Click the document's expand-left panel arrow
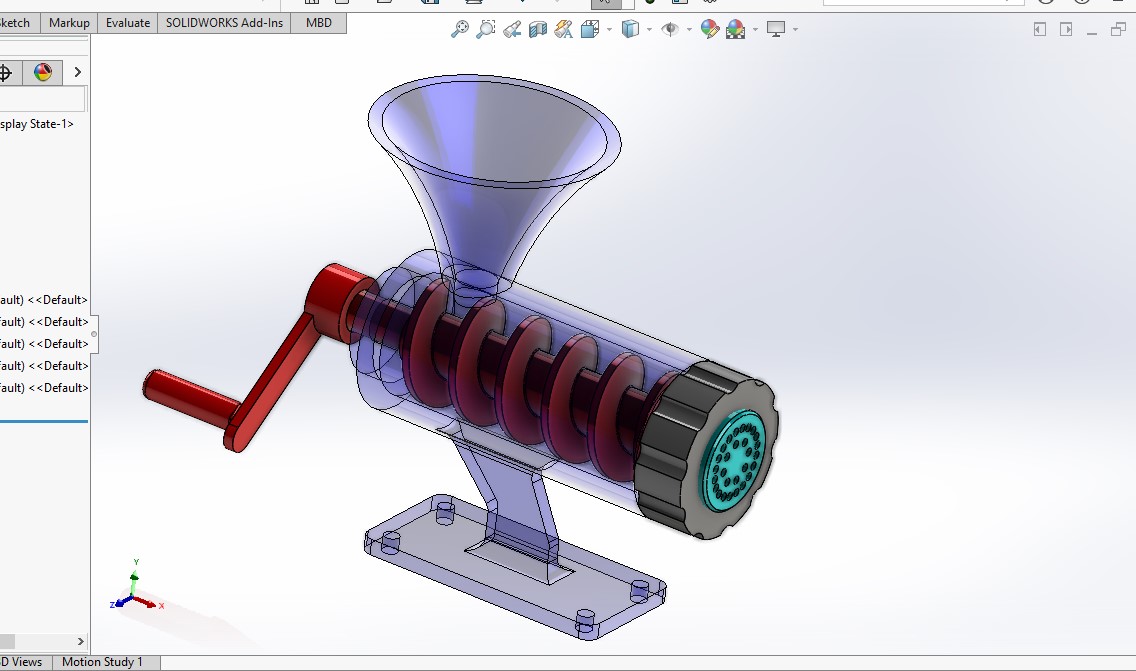Viewport: 1136px width, 671px height. click(x=1040, y=29)
